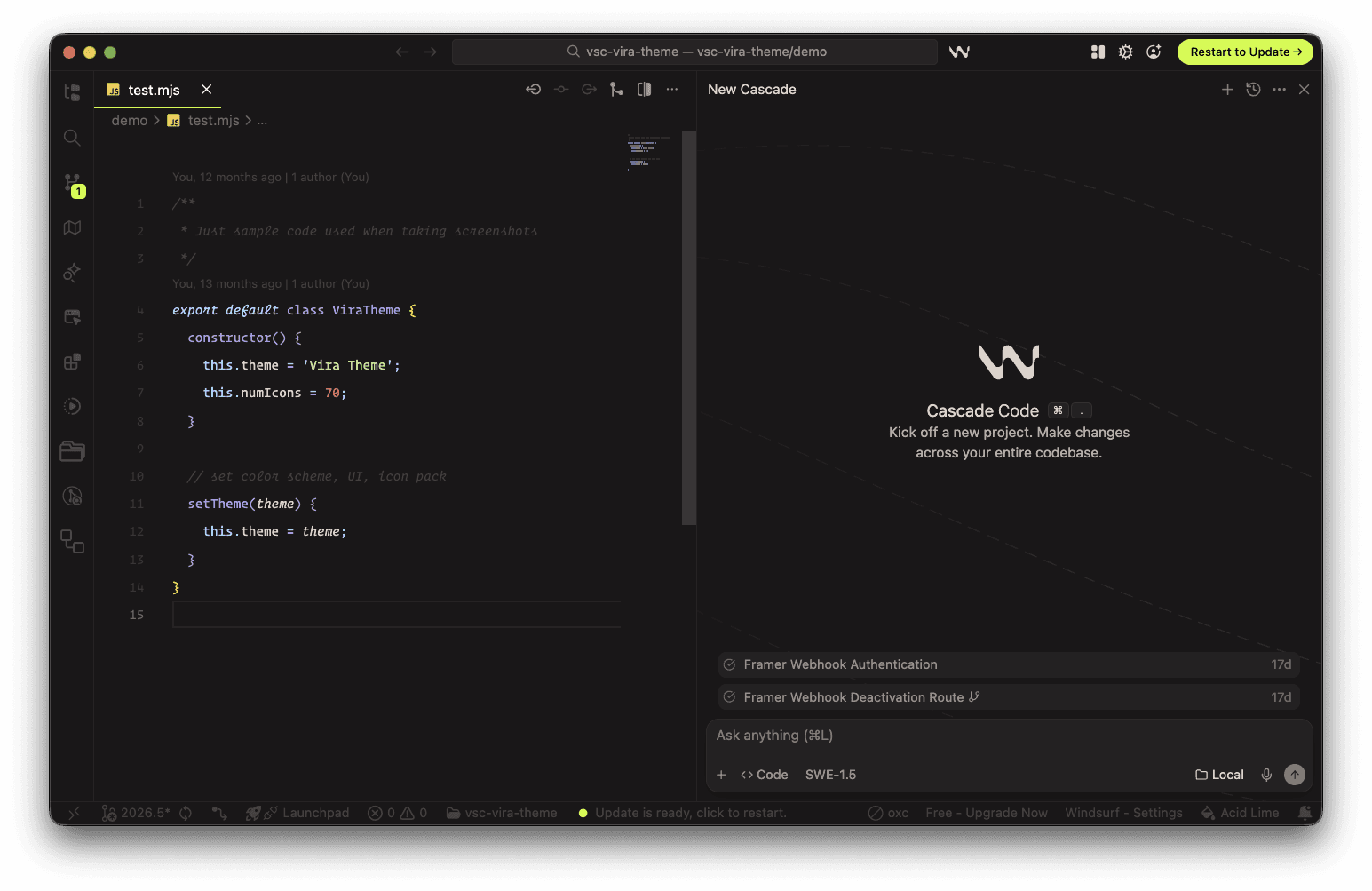
Task: Click the editor vertical scrollbar
Action: [x=688, y=329]
